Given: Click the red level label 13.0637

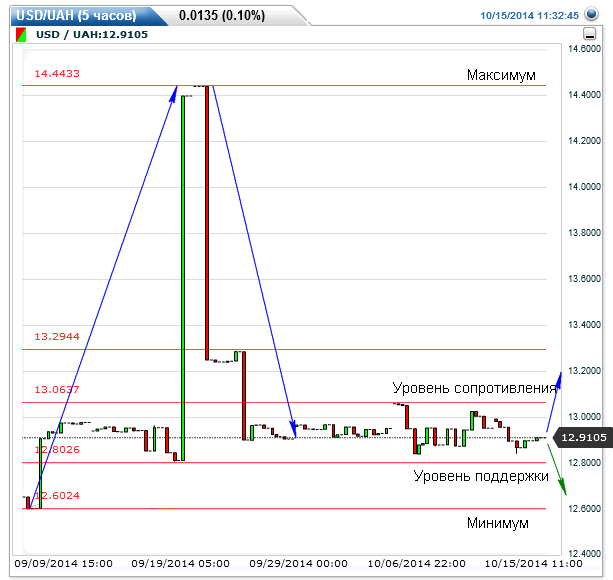Looking at the screenshot, I should (57, 390).
